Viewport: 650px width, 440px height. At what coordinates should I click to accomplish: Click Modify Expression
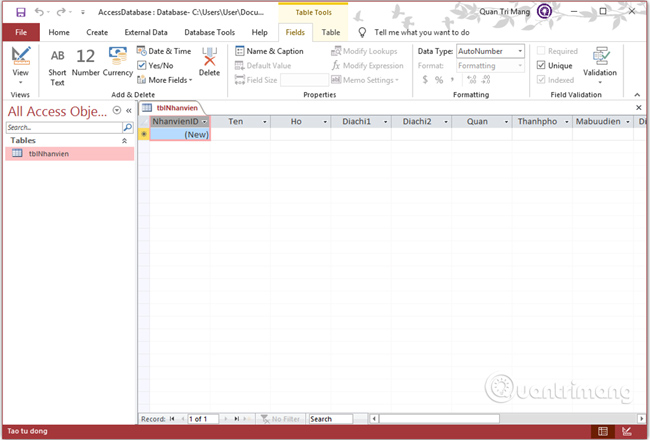(367, 66)
